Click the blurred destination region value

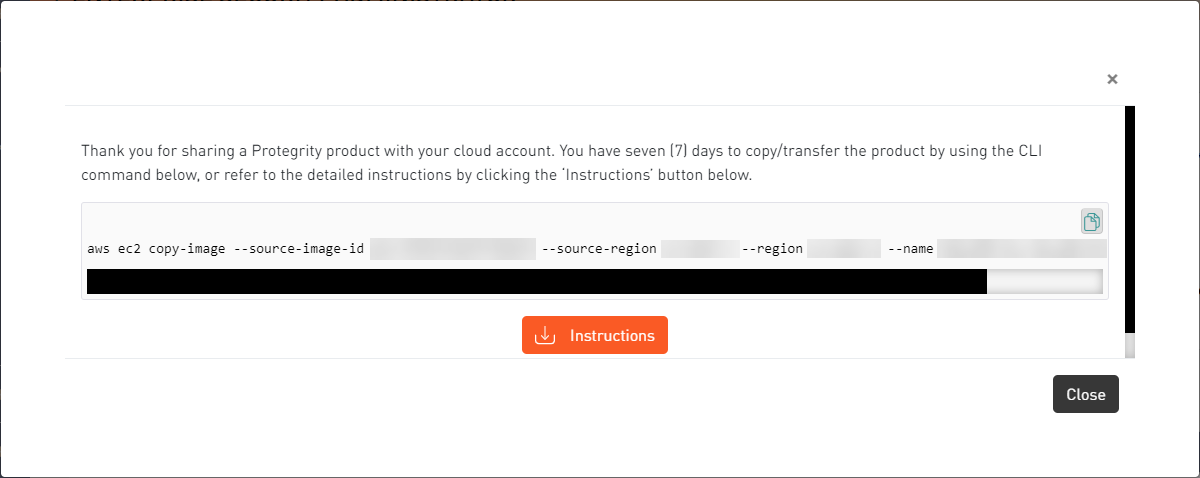pyautogui.click(x=843, y=248)
